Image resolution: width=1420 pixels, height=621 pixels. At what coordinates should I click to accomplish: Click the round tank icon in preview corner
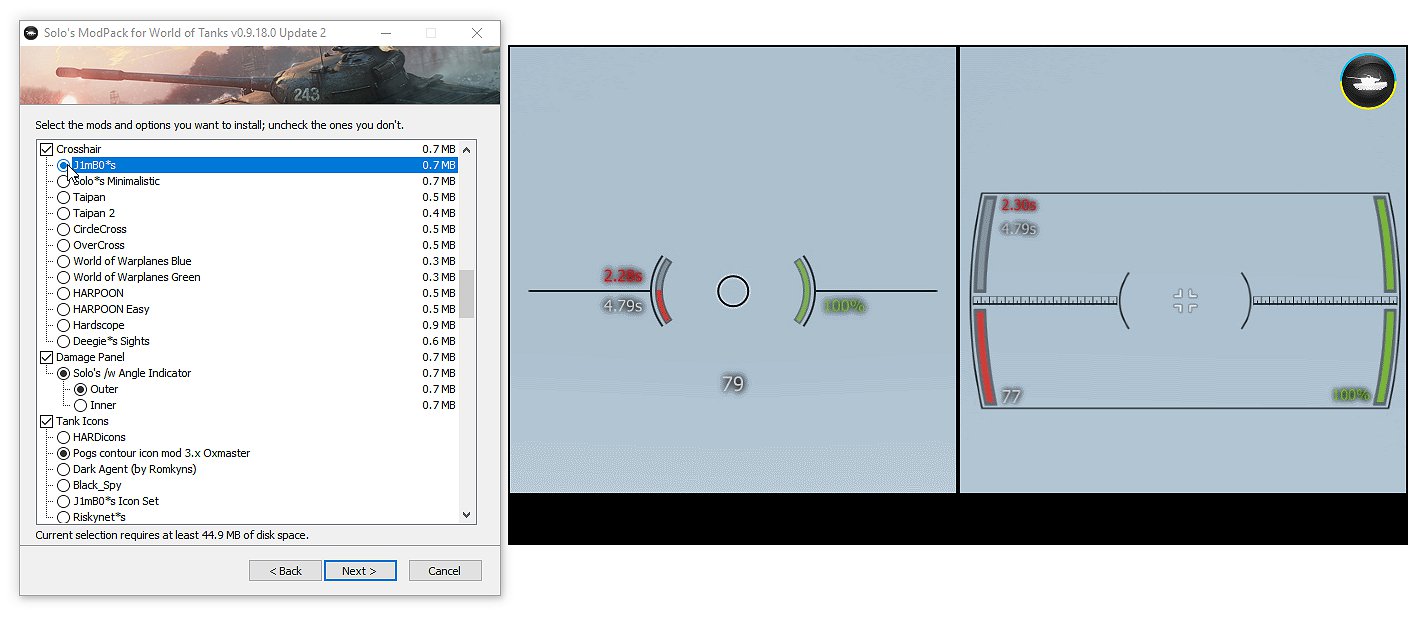pyautogui.click(x=1367, y=81)
